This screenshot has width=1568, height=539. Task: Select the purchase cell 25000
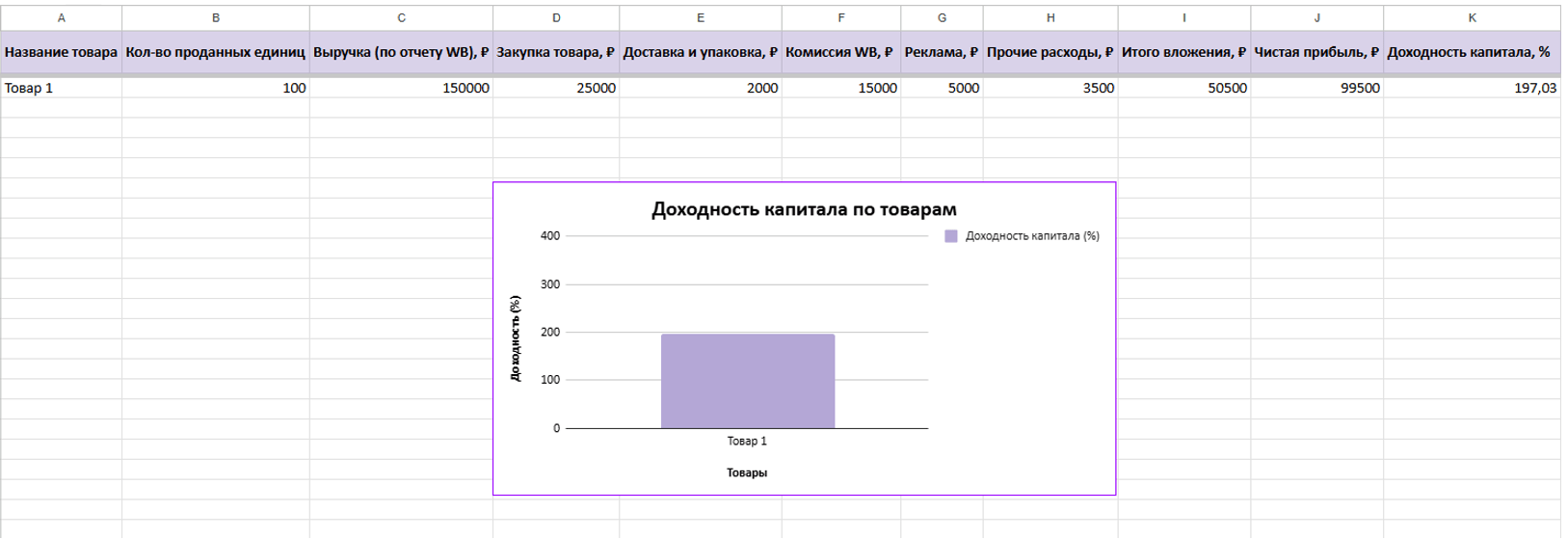(556, 88)
